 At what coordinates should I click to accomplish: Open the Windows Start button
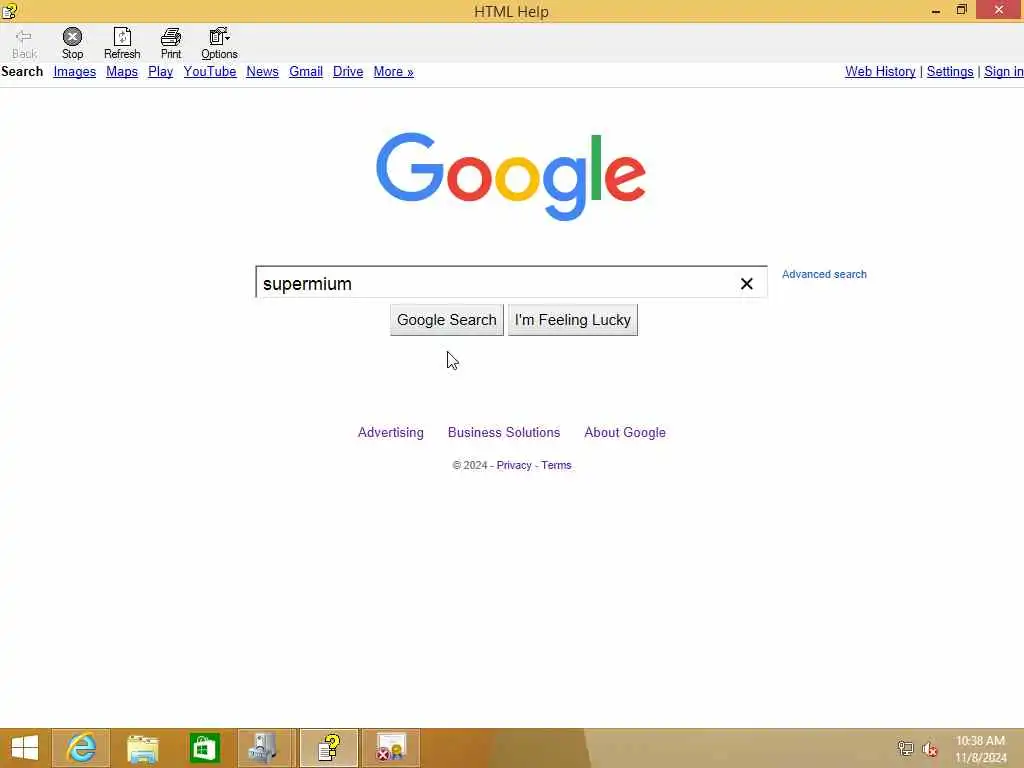coord(25,748)
